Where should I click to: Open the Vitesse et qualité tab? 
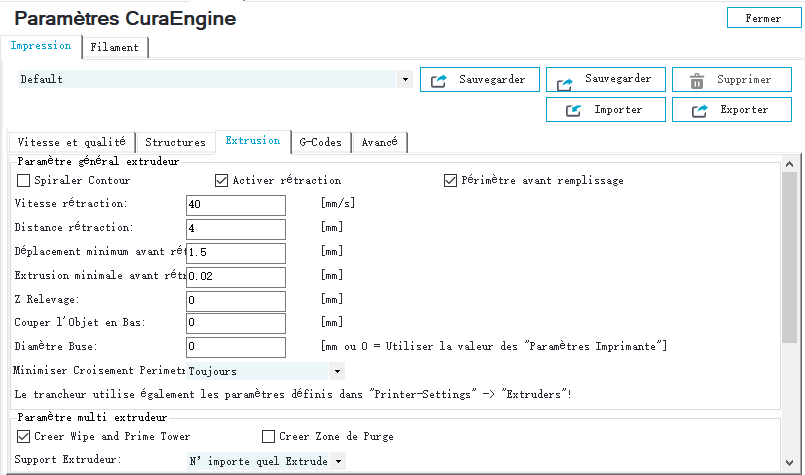pyautogui.click(x=71, y=142)
